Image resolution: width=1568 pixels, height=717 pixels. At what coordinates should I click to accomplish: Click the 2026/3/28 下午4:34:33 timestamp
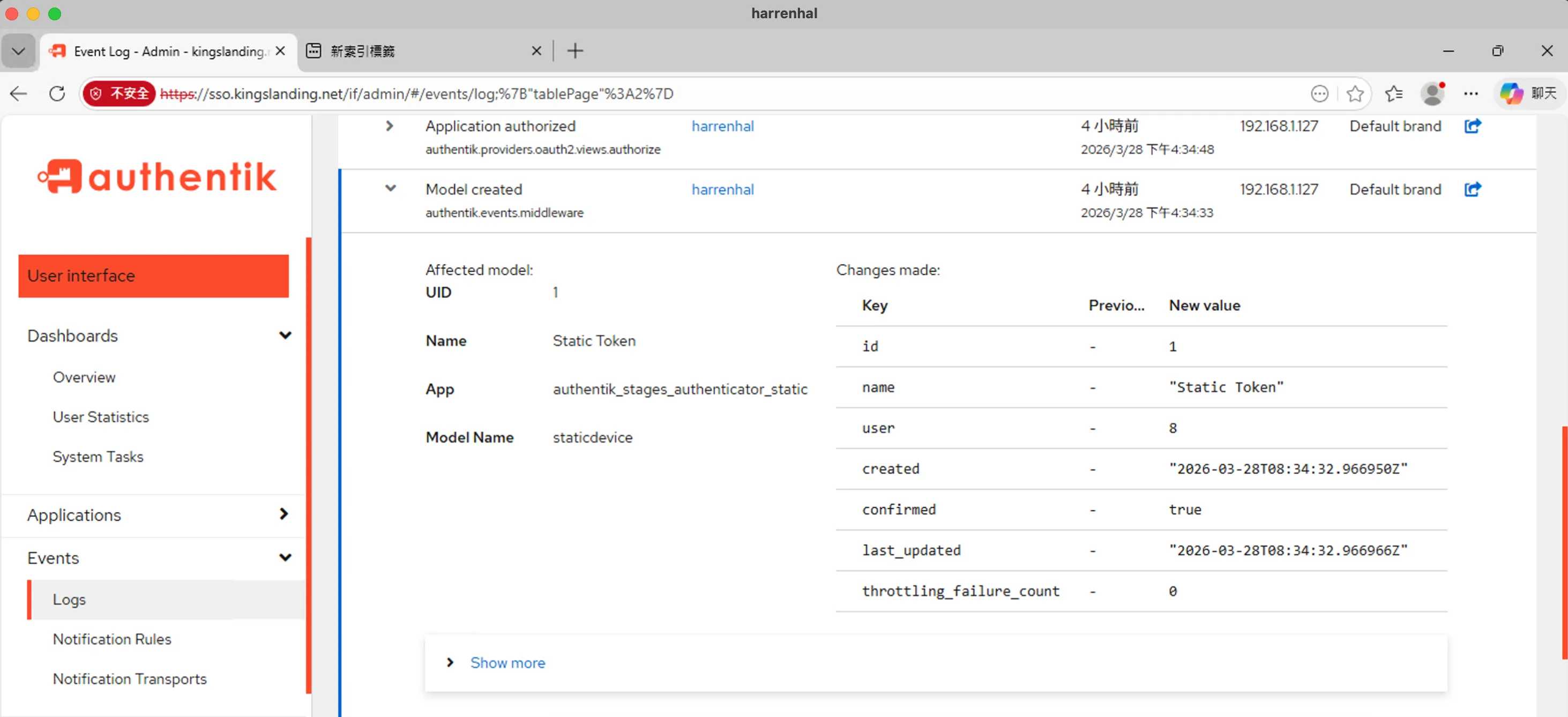pos(1147,212)
